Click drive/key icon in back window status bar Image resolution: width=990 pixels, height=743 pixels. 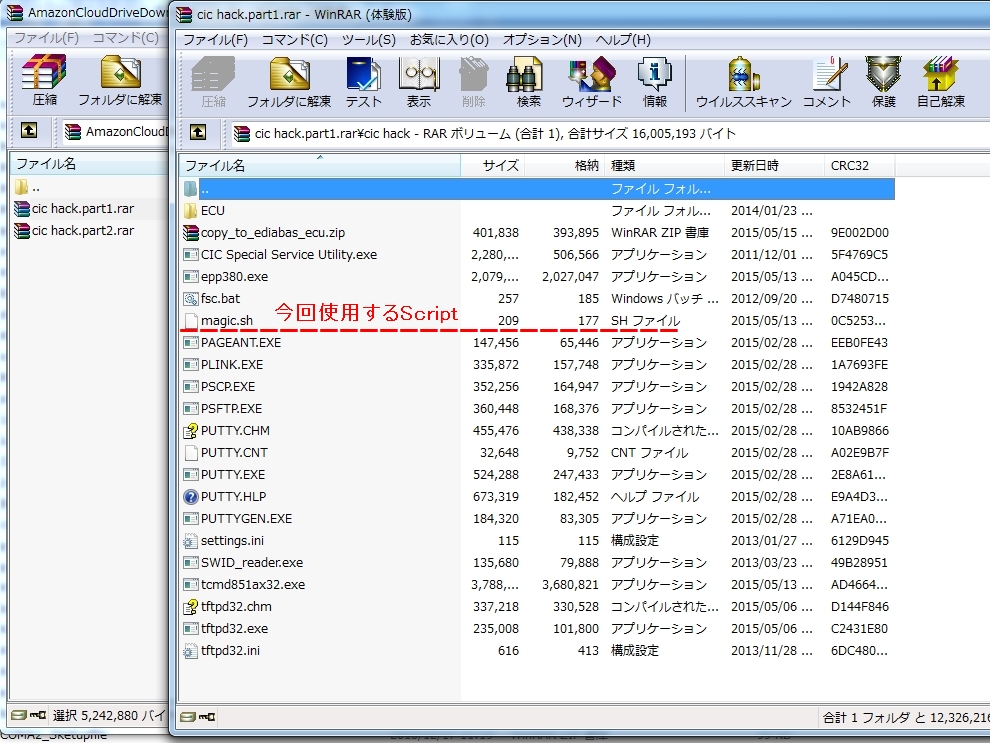pyautogui.click(x=28, y=715)
